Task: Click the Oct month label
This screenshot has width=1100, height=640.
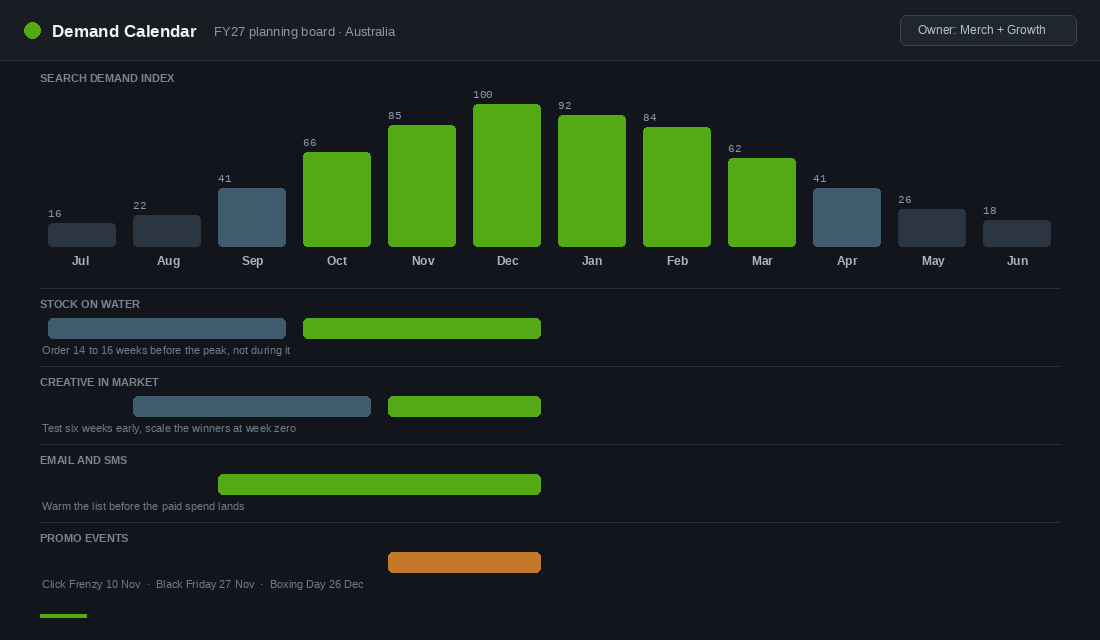Action: coord(337,260)
